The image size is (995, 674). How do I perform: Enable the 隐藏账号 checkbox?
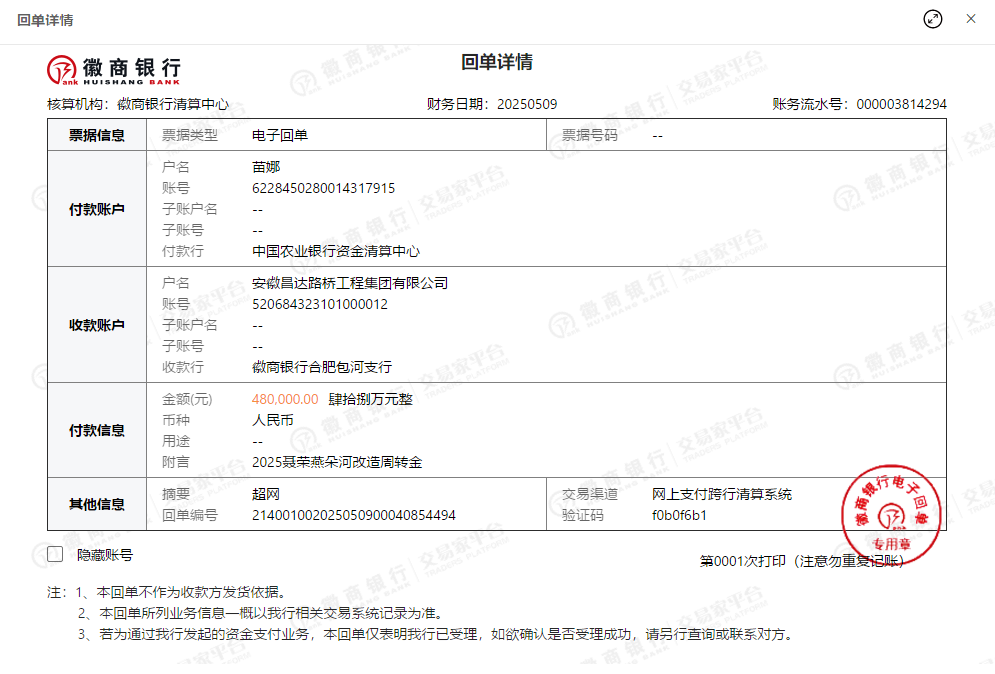[x=55, y=555]
